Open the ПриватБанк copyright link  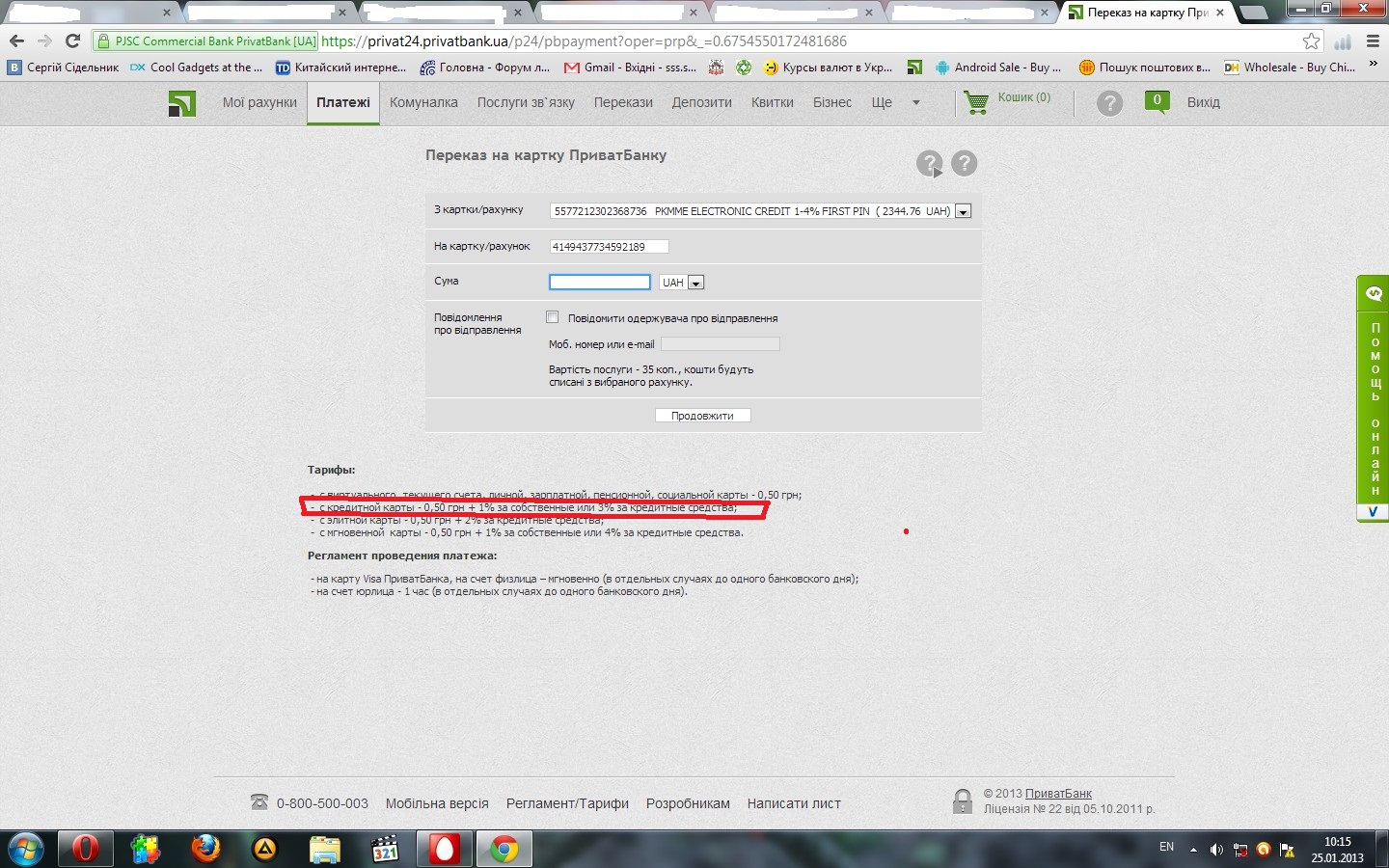(x=1058, y=794)
